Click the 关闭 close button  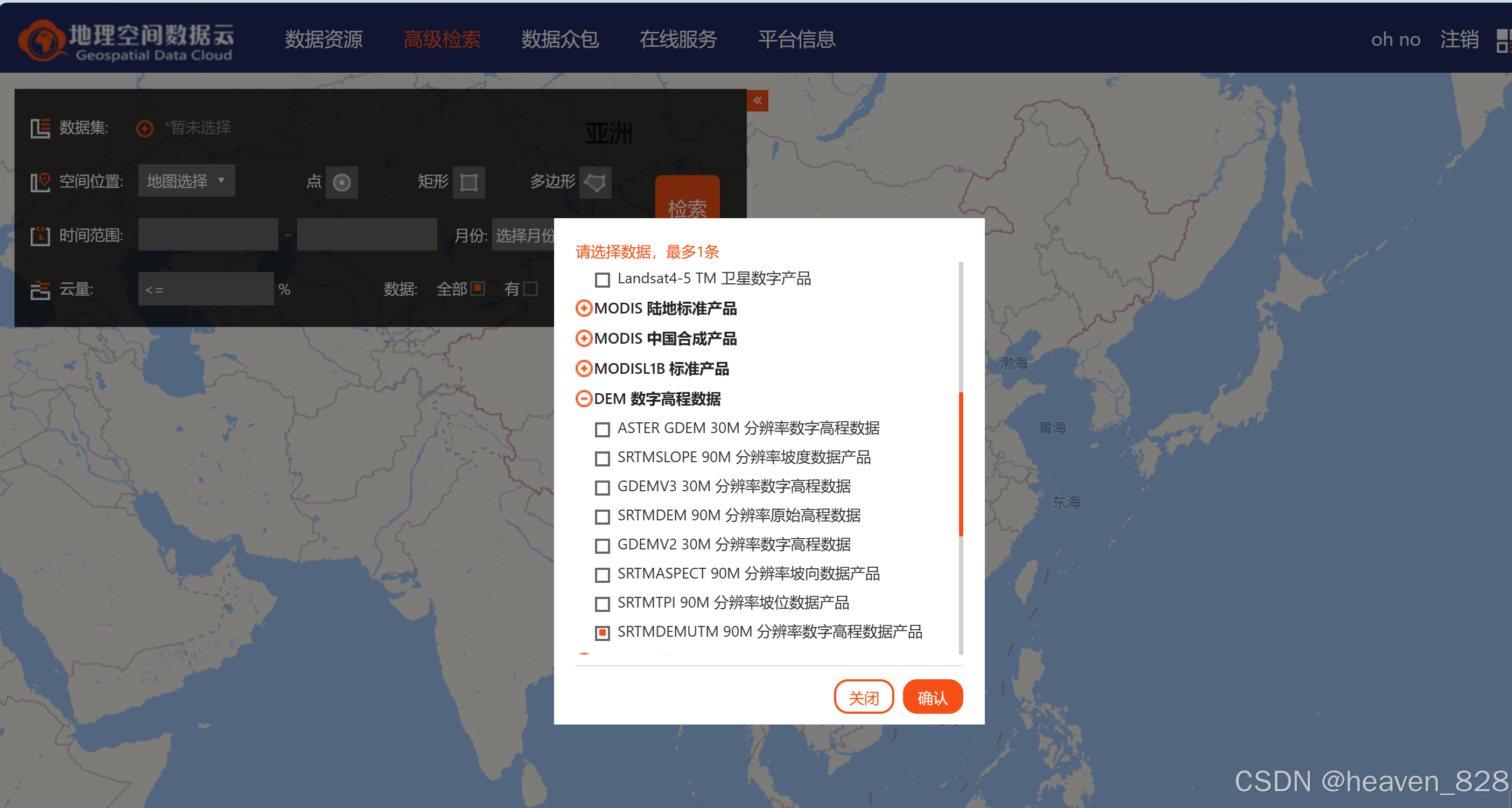tap(863, 698)
